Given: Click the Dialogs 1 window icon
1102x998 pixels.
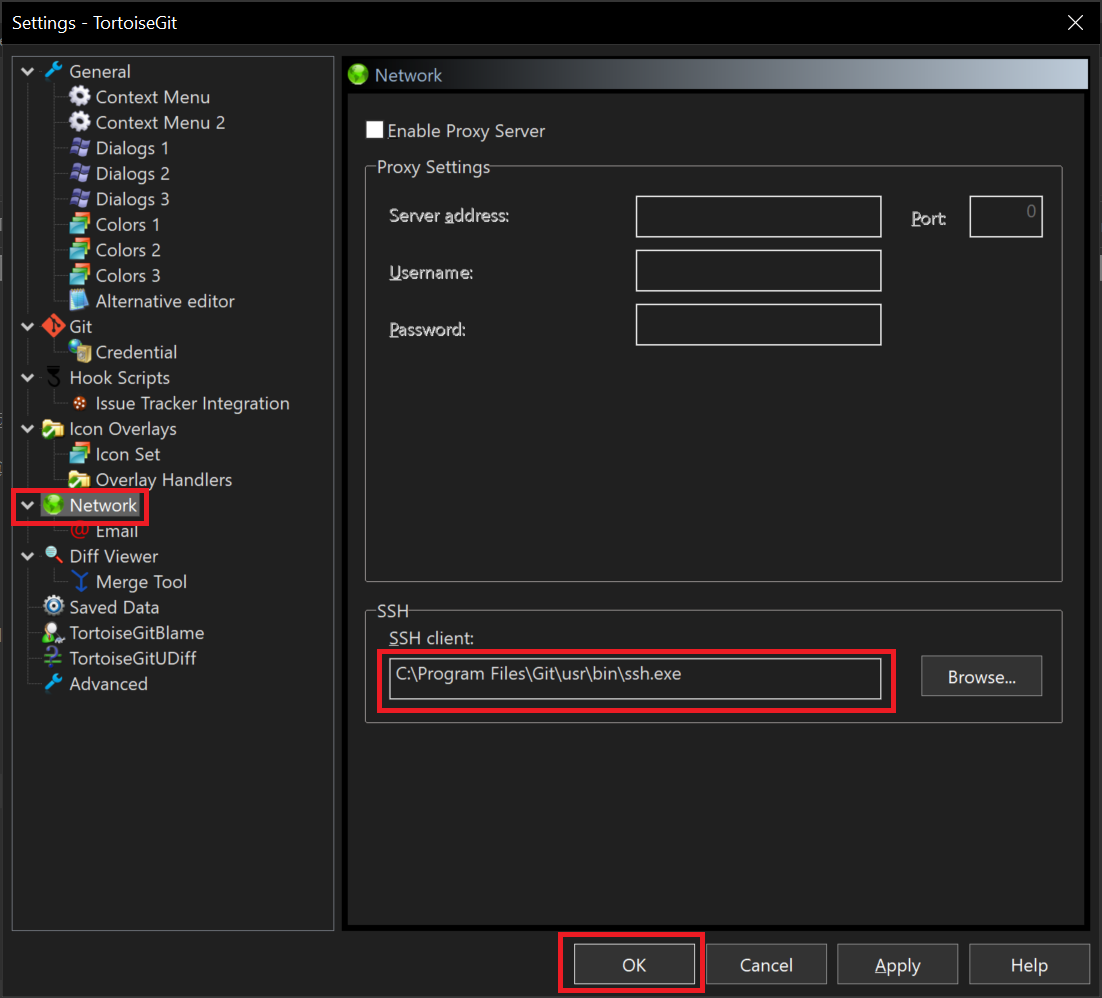Looking at the screenshot, I should point(79,148).
